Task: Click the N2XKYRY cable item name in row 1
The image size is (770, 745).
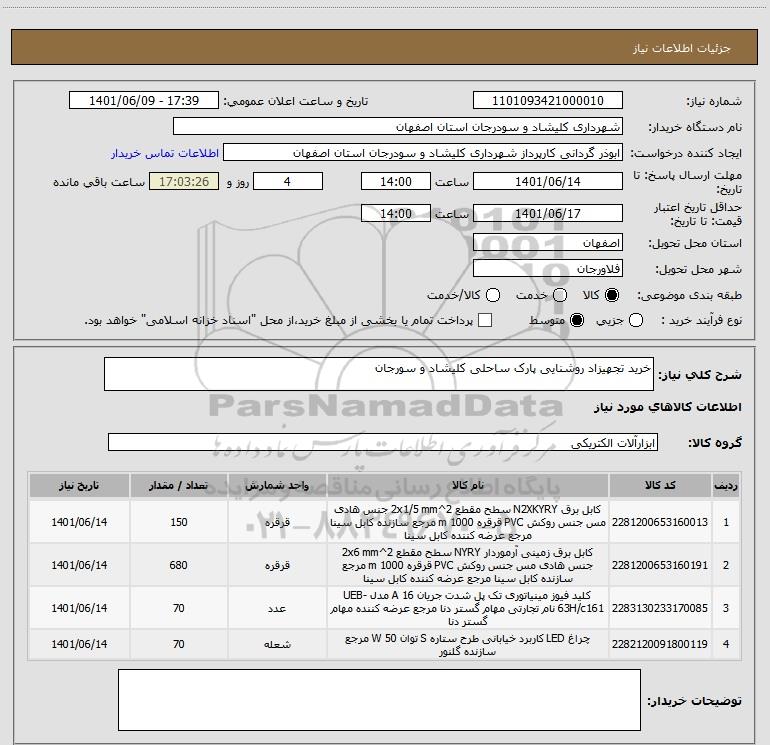Action: tap(468, 522)
